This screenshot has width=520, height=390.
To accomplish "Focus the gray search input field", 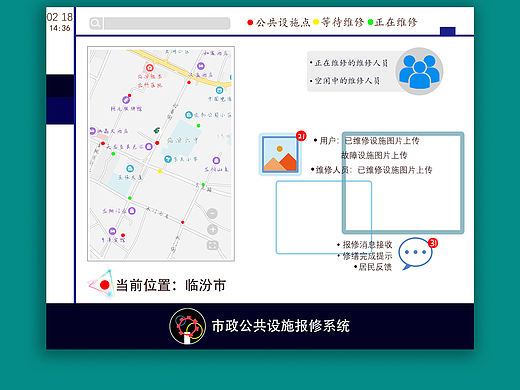I will (x=167, y=23).
